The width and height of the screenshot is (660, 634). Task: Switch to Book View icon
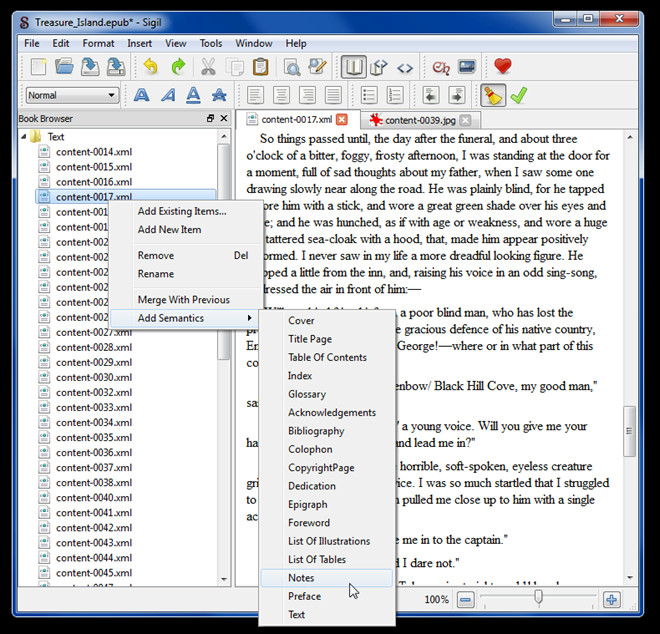354,67
